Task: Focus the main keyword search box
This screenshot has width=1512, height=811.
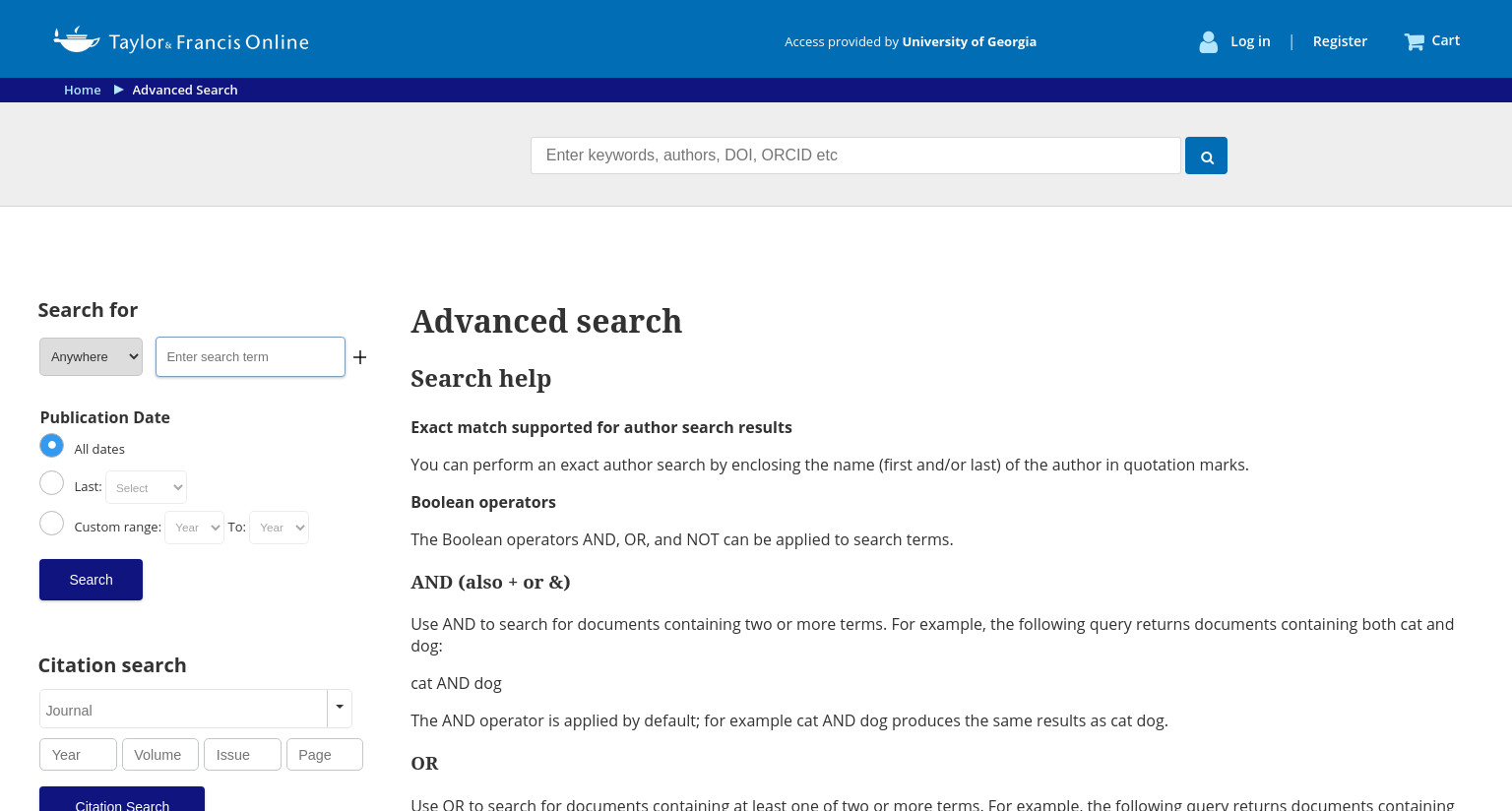Action: pyautogui.click(x=855, y=156)
